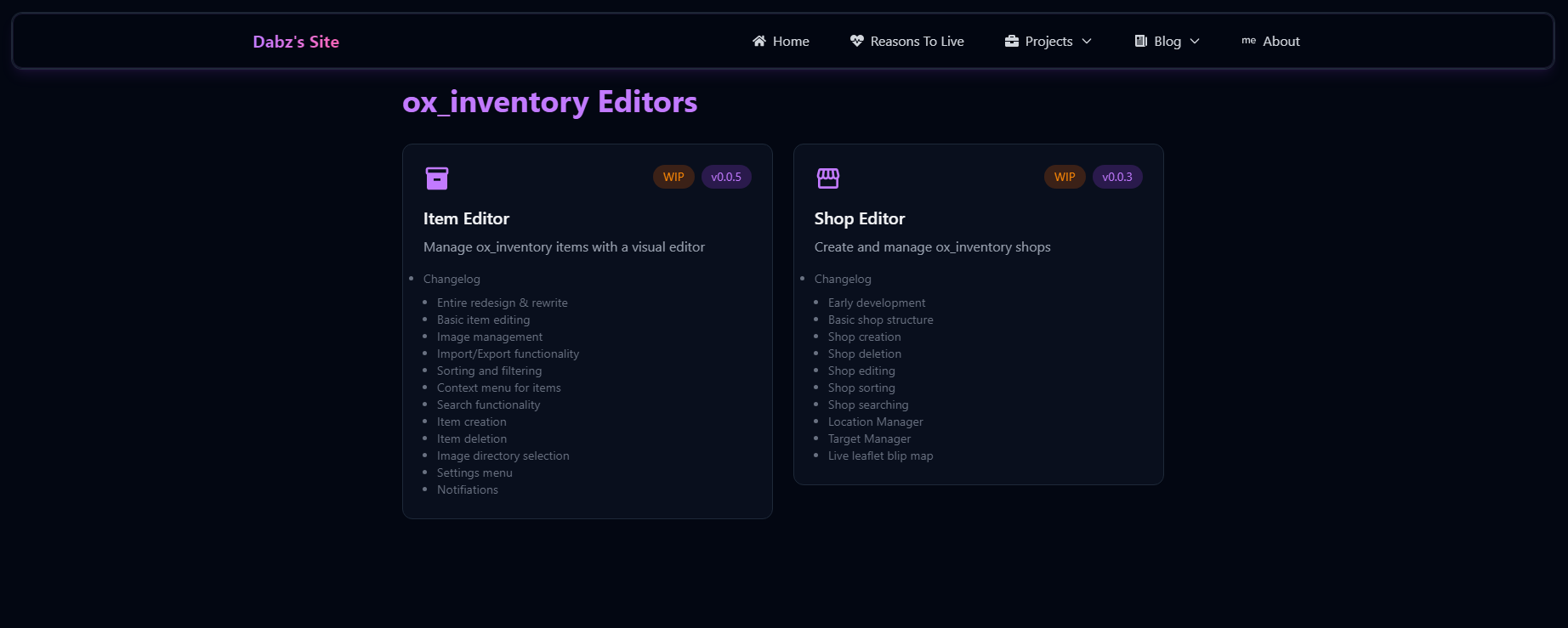This screenshot has height=628, width=1568.
Task: Click the archive box icon on Item Editor card
Action: pos(437,178)
